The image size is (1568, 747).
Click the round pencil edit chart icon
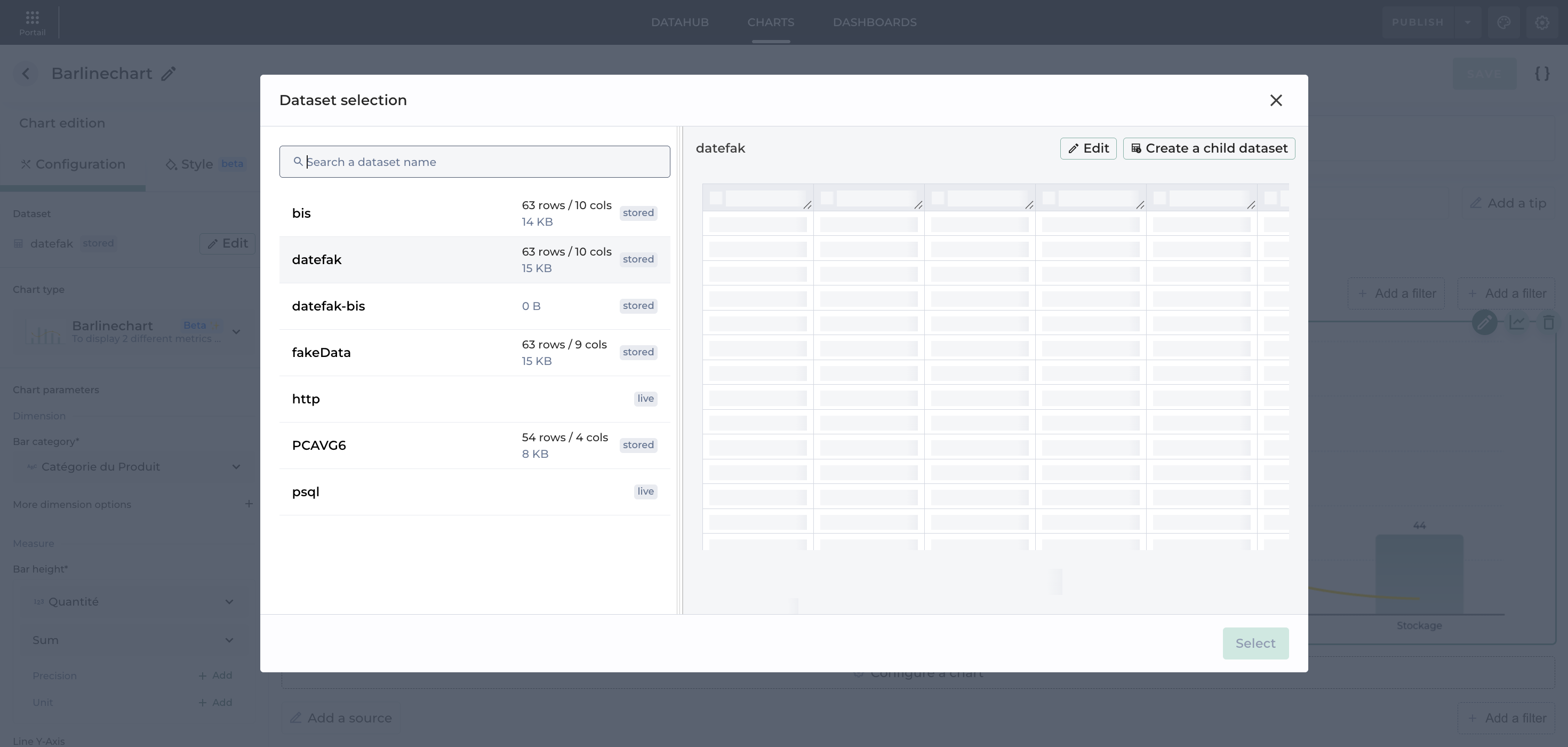click(x=1484, y=322)
